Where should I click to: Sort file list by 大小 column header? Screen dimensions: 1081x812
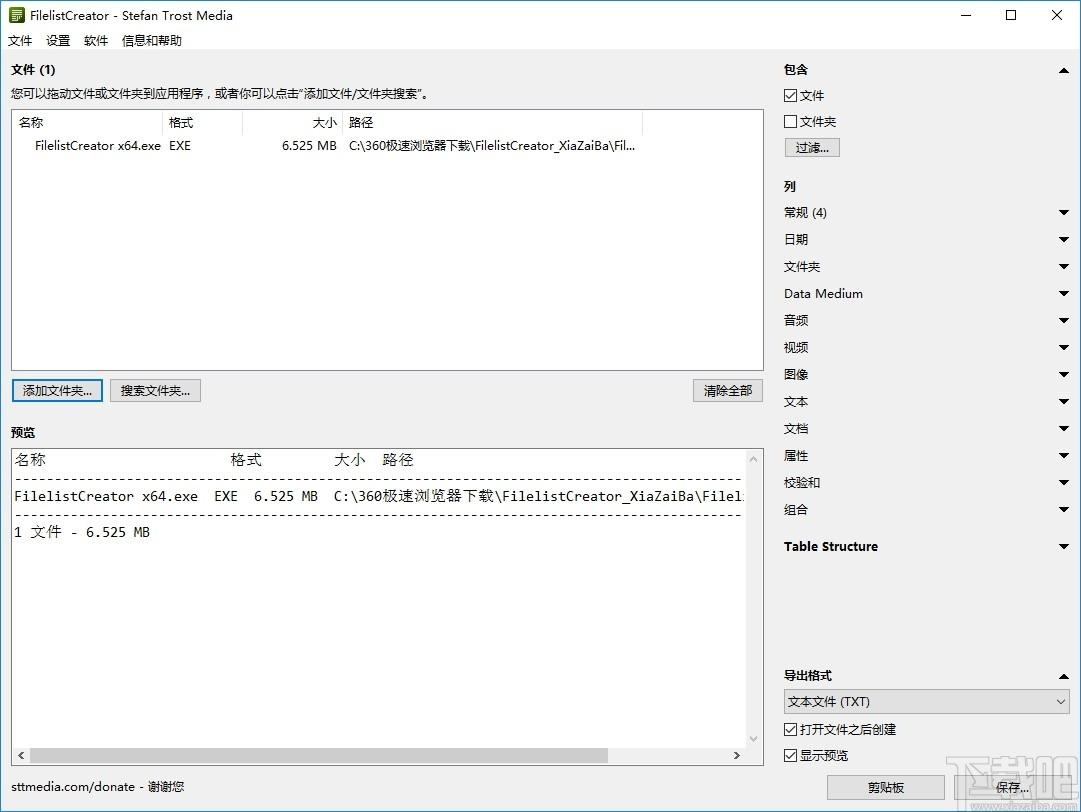click(292, 123)
